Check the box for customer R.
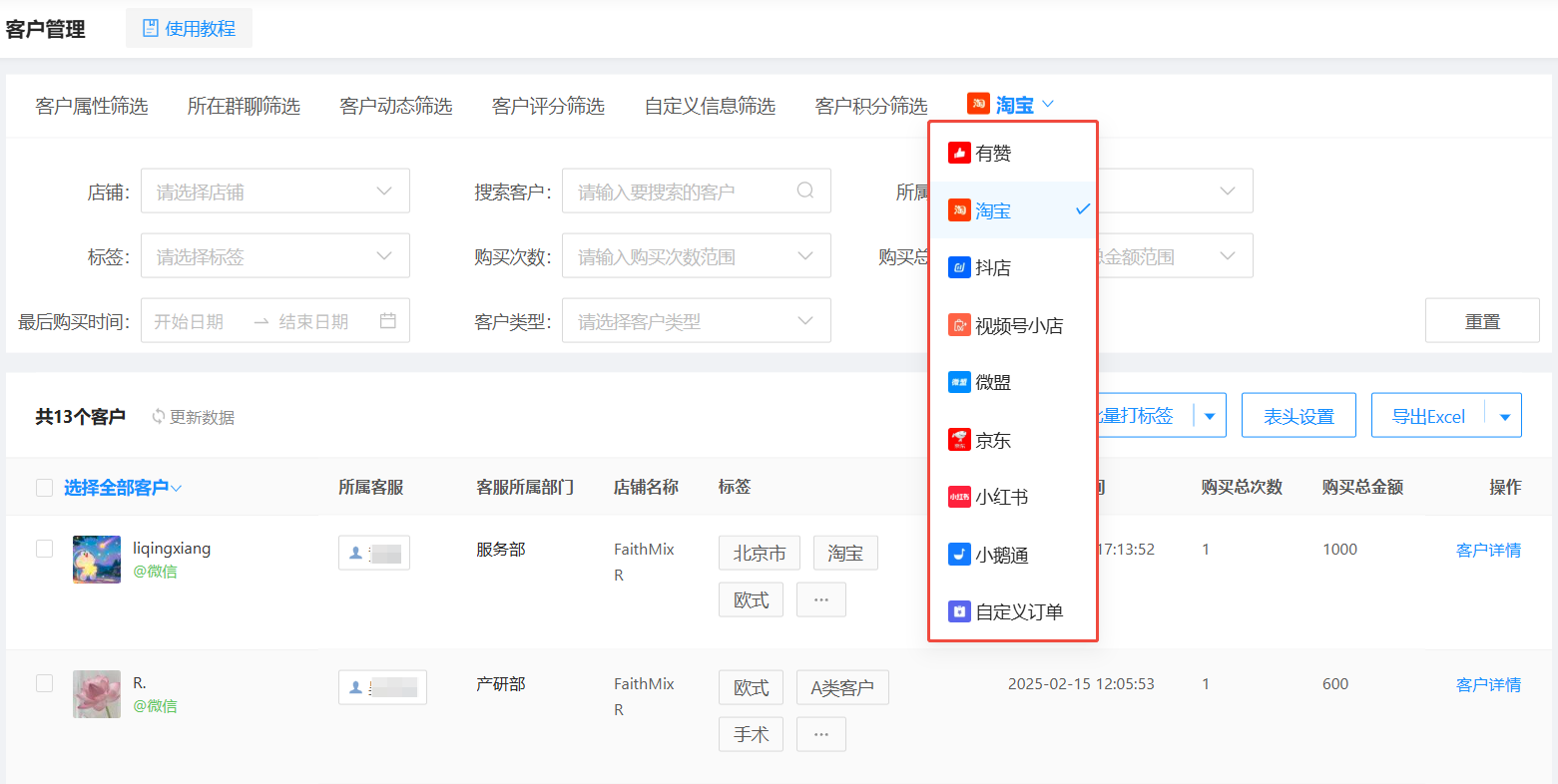The image size is (1558, 784). [44, 683]
